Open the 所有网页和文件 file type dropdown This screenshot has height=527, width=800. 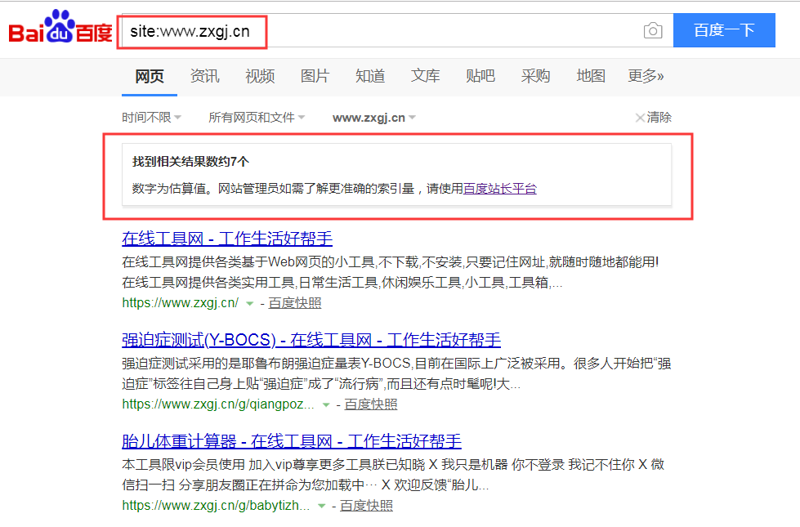click(x=257, y=118)
